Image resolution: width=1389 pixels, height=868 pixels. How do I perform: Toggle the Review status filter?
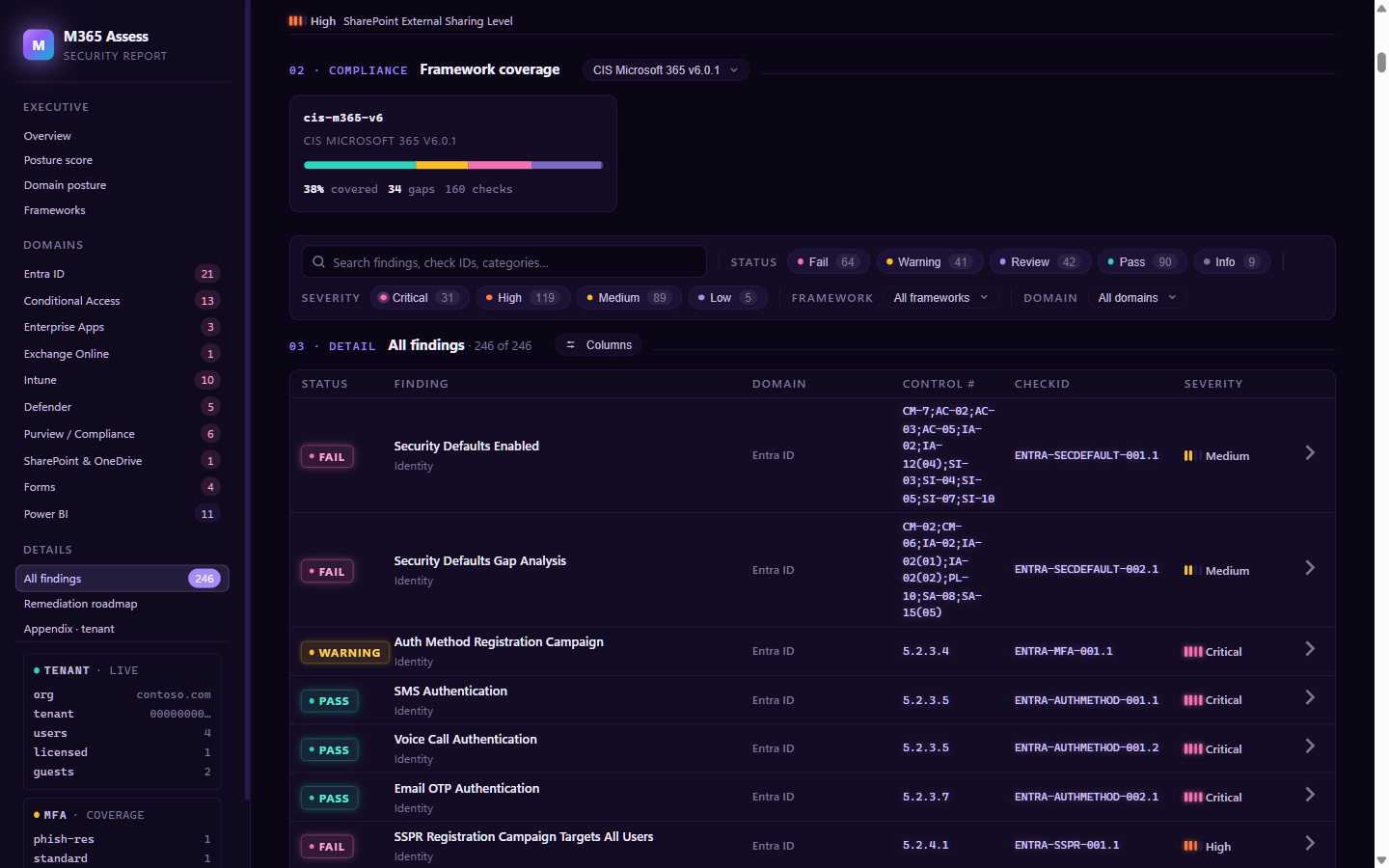click(x=1041, y=261)
